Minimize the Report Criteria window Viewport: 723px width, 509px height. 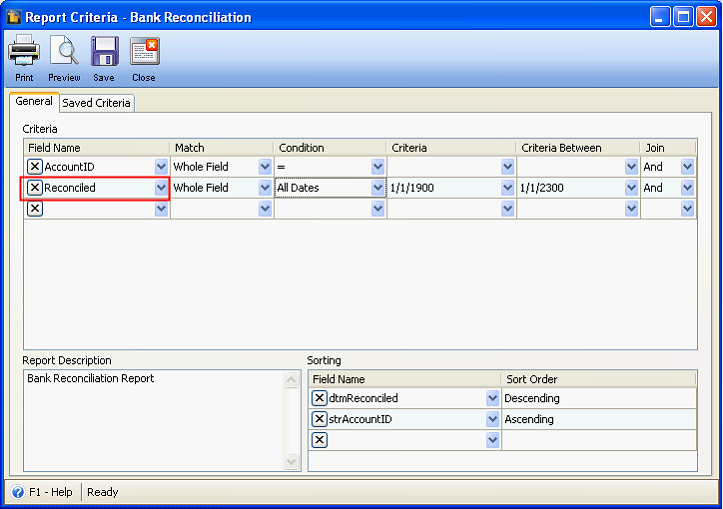coord(660,17)
